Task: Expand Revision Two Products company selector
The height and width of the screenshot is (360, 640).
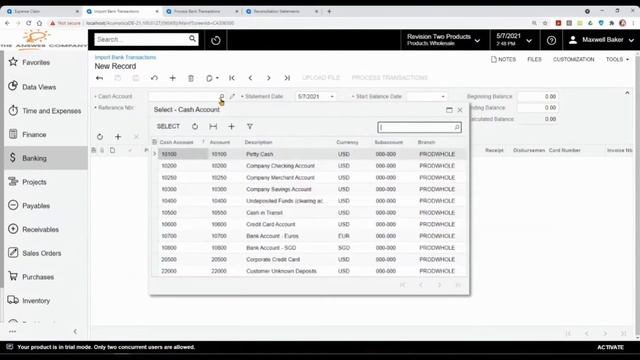Action: 443,40
